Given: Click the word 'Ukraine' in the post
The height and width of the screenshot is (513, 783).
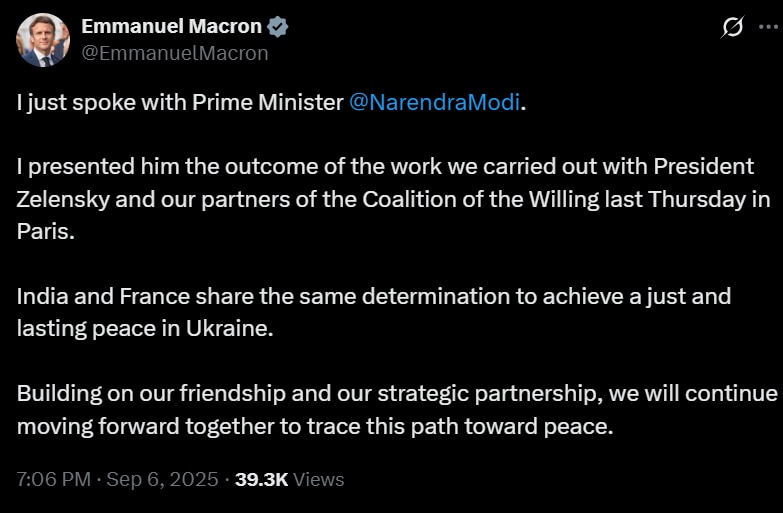Looking at the screenshot, I should point(229,328).
